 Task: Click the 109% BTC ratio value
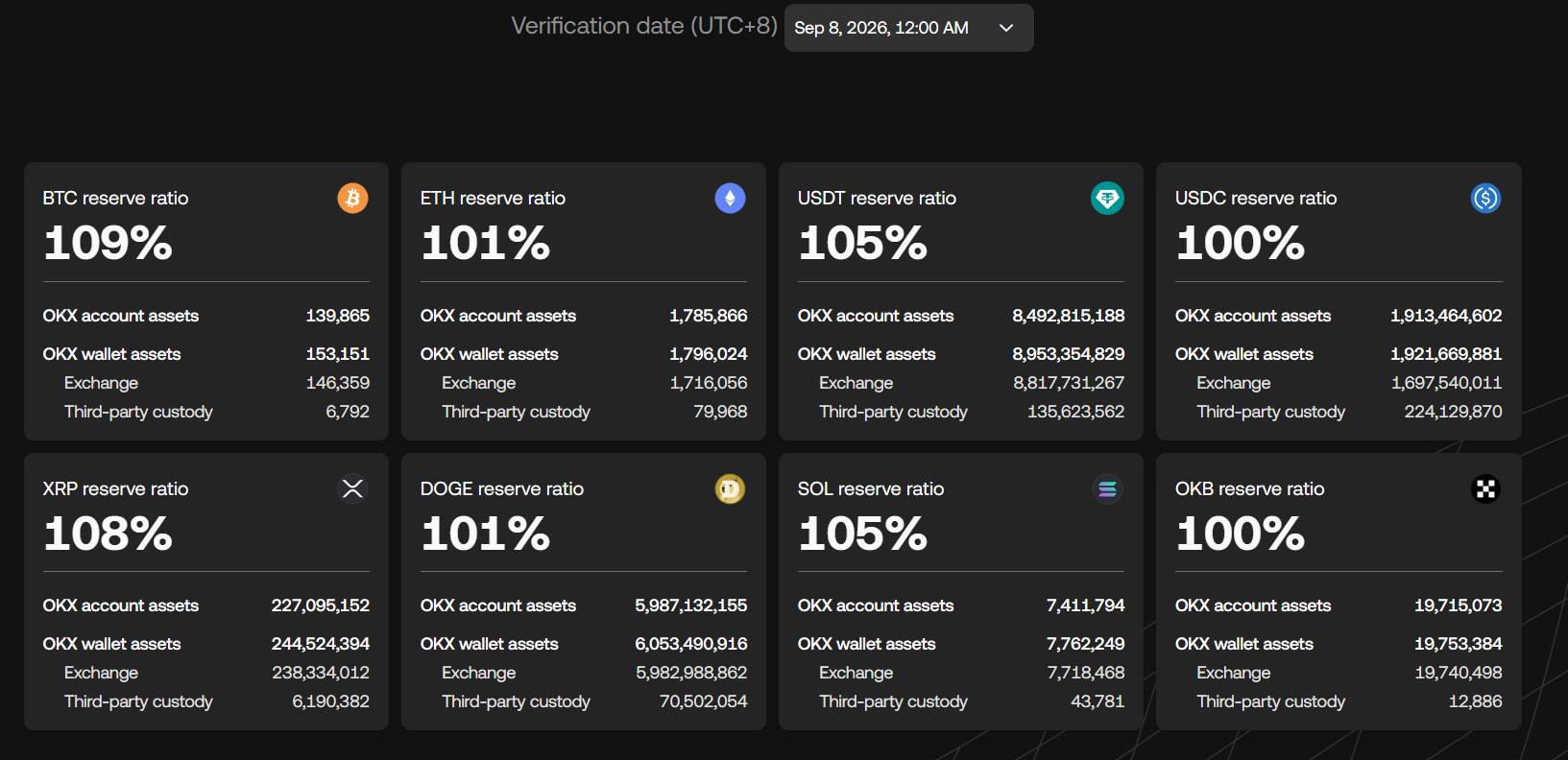point(109,243)
